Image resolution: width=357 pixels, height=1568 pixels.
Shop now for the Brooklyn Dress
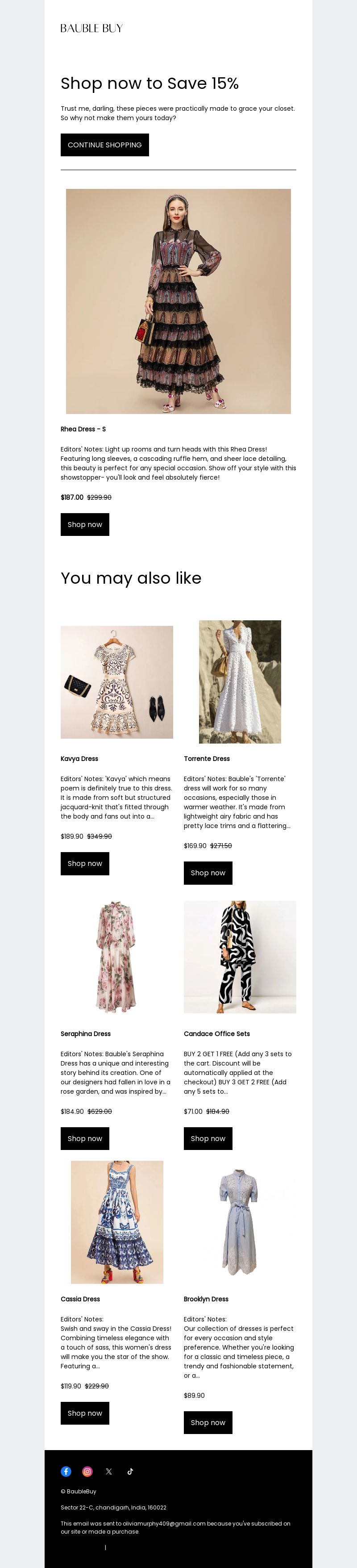point(208,1422)
